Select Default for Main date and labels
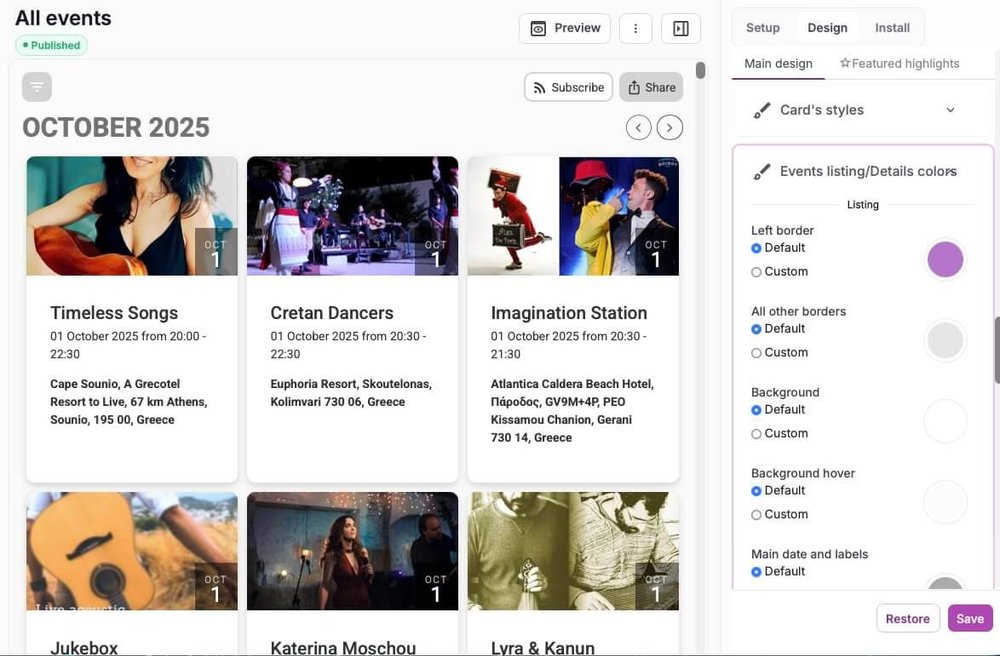The width and height of the screenshot is (1000, 656). pos(756,572)
